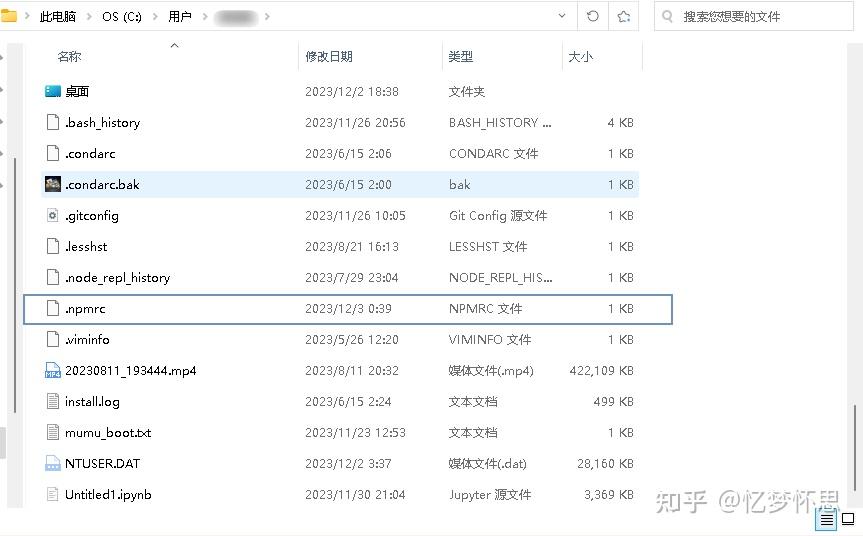The width and height of the screenshot is (863, 536).
Task: Refresh the current folder view
Action: tap(593, 16)
